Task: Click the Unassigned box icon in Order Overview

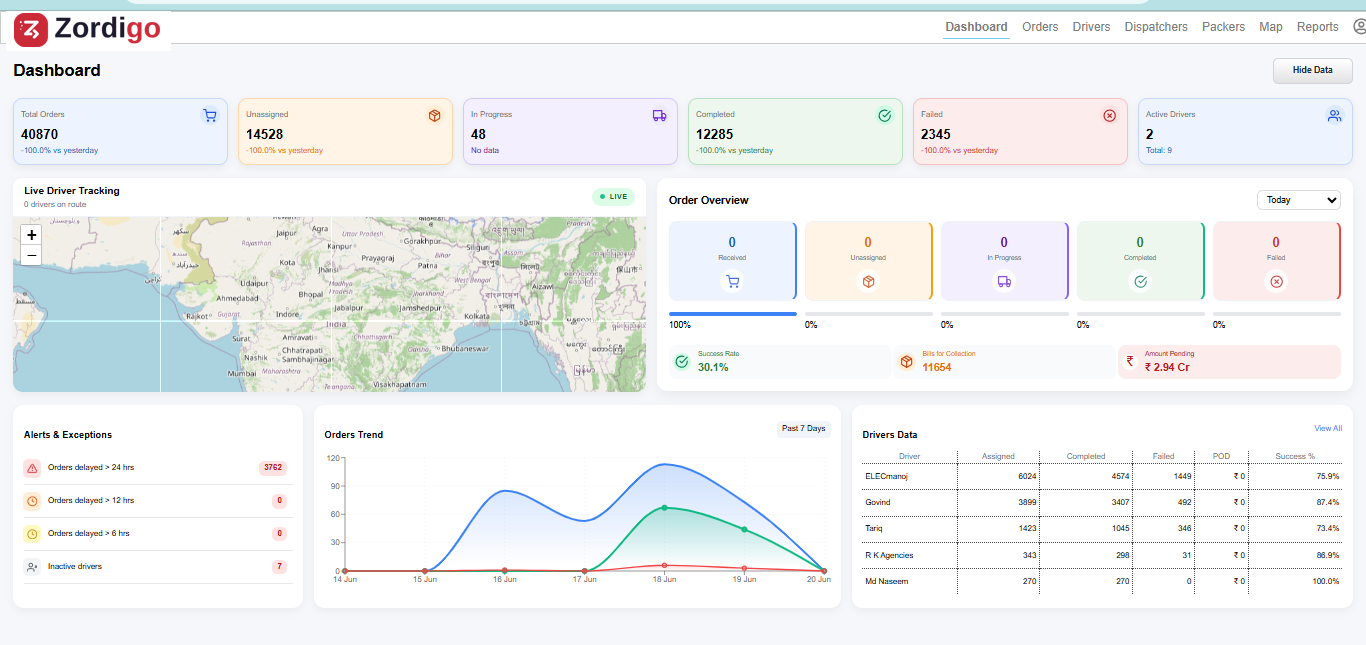Action: point(868,282)
